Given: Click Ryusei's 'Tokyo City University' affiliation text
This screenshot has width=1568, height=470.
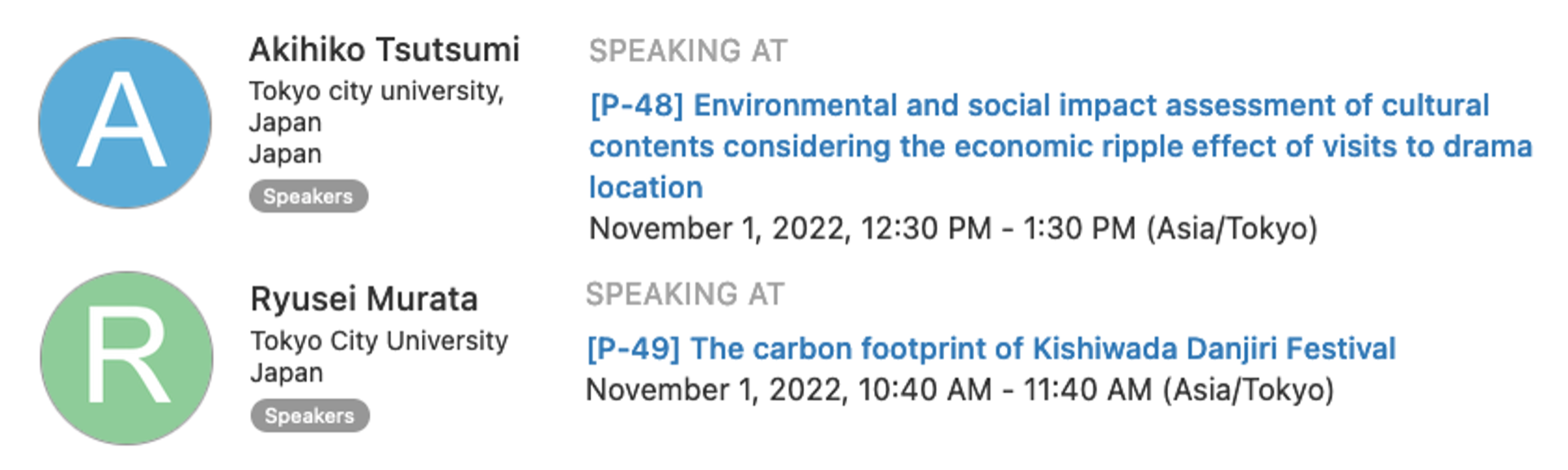Looking at the screenshot, I should 379,340.
